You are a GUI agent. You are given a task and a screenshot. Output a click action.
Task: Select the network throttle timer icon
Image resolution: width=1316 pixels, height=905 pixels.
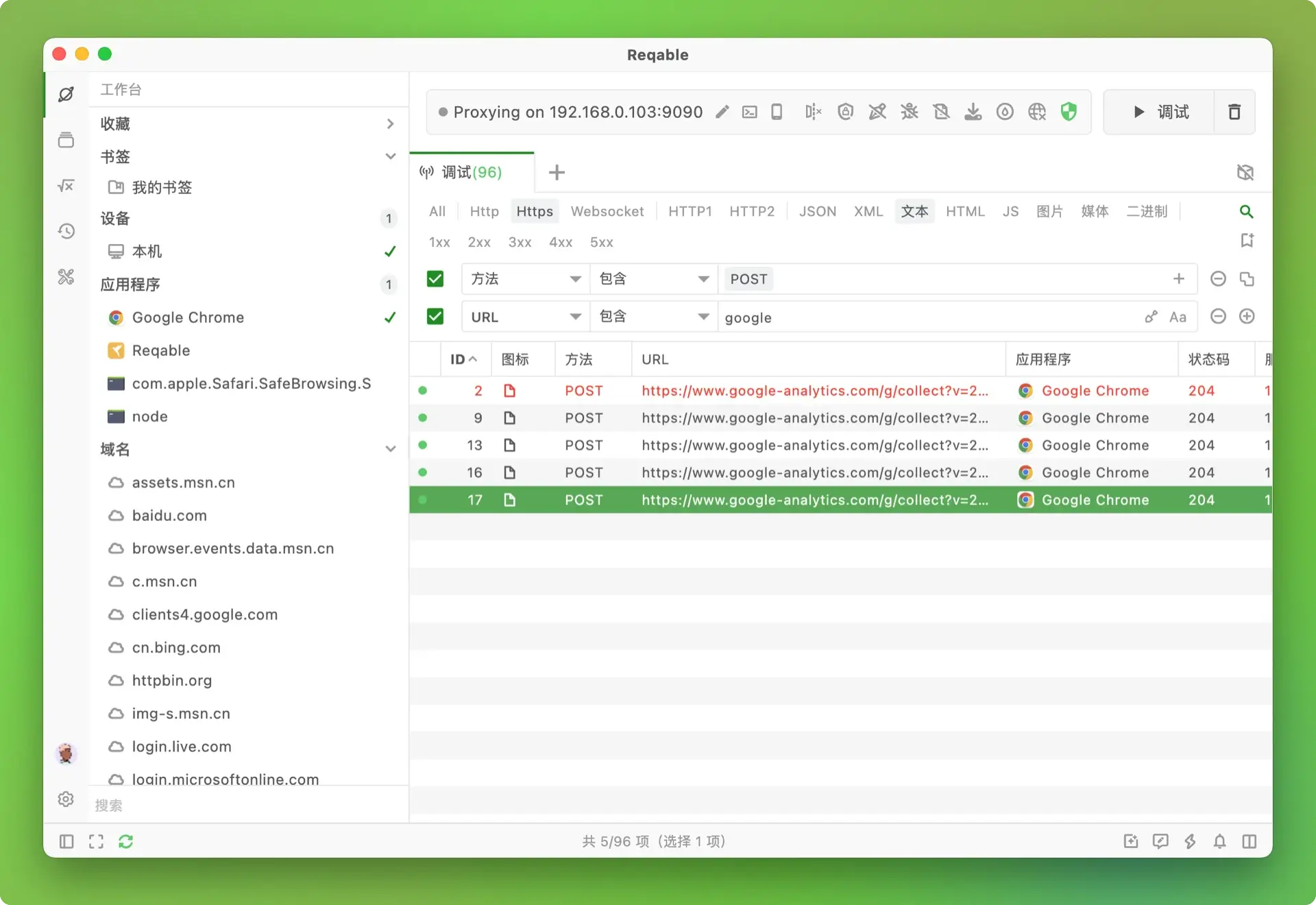(1006, 112)
